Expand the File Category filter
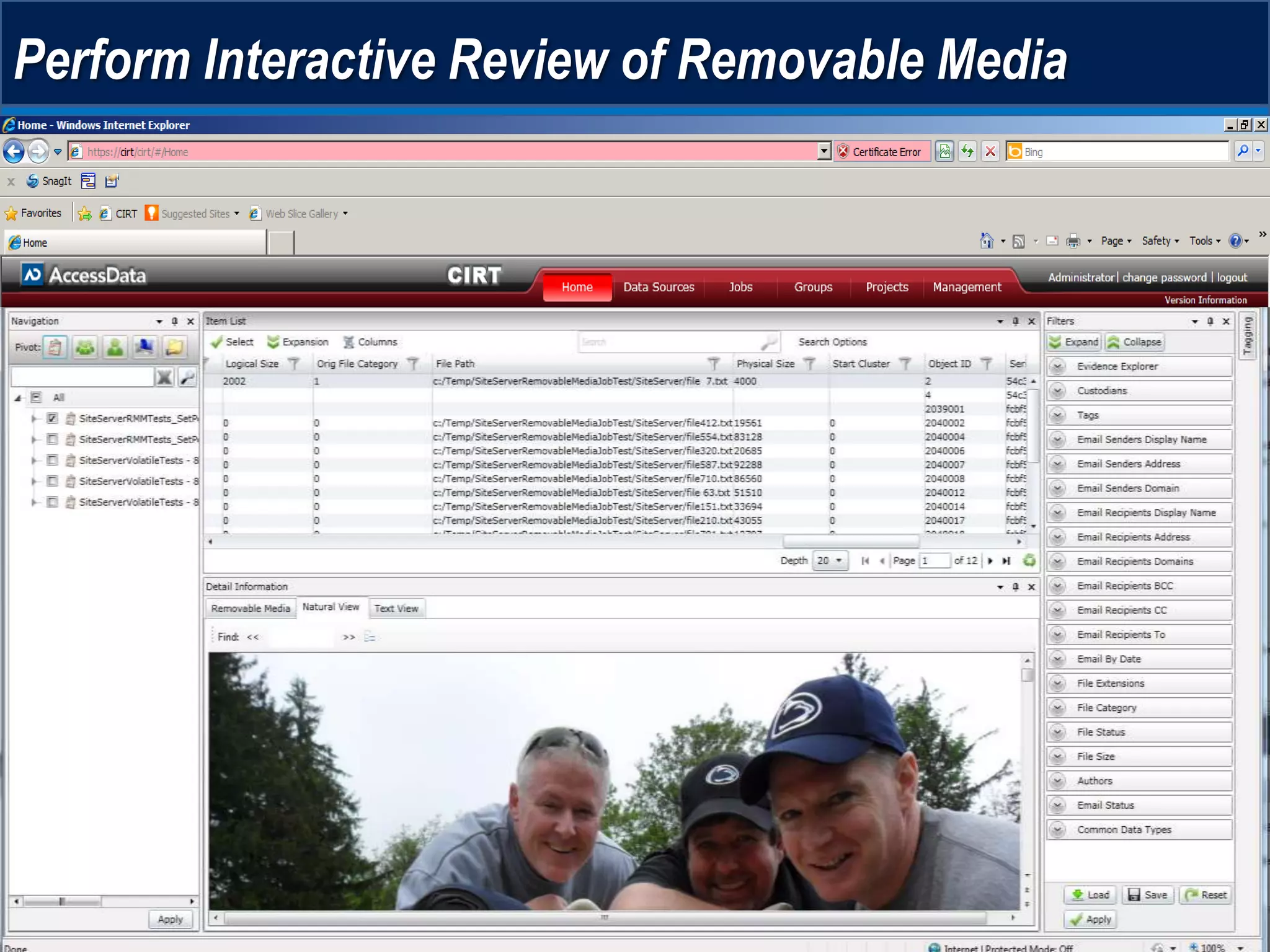The width and height of the screenshot is (1270, 952). pos(1058,708)
